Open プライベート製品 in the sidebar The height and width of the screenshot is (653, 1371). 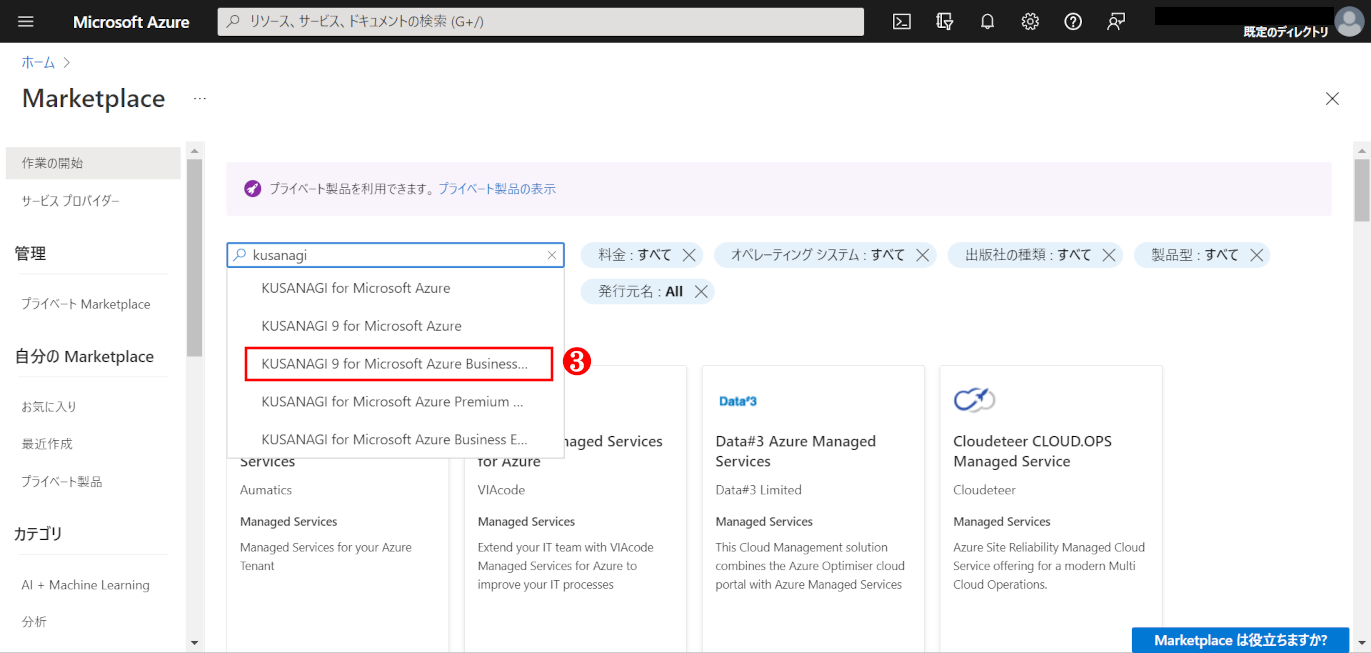coord(62,481)
